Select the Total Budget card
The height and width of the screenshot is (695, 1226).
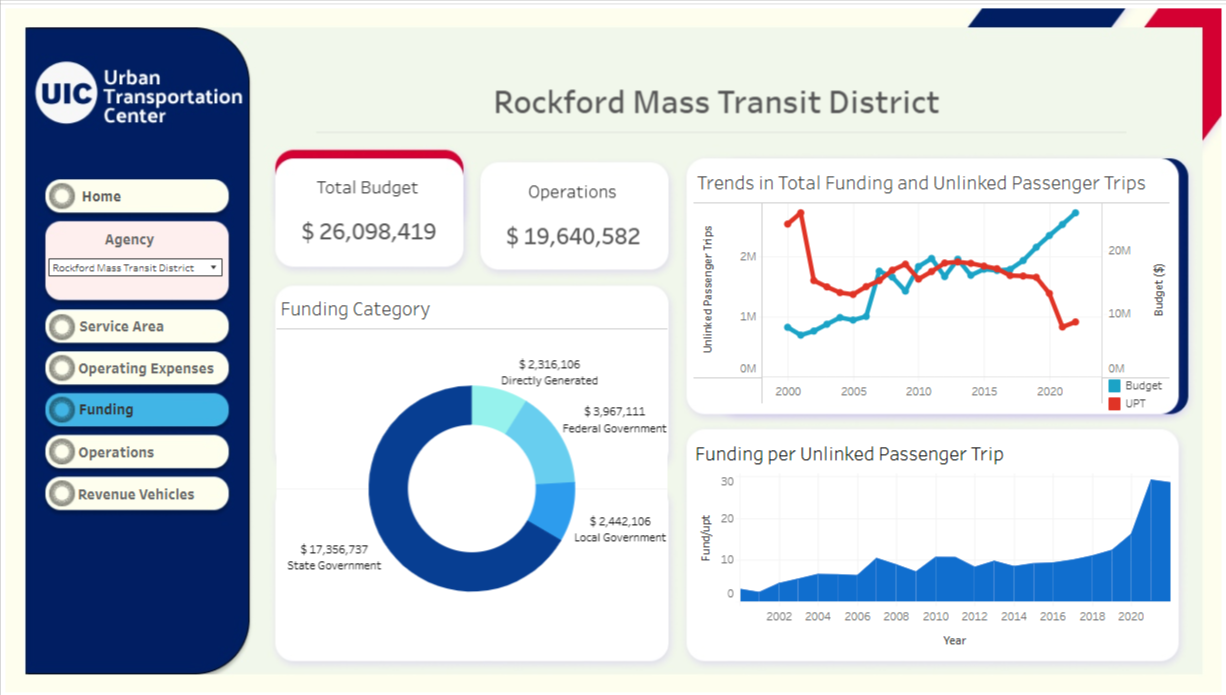point(369,212)
